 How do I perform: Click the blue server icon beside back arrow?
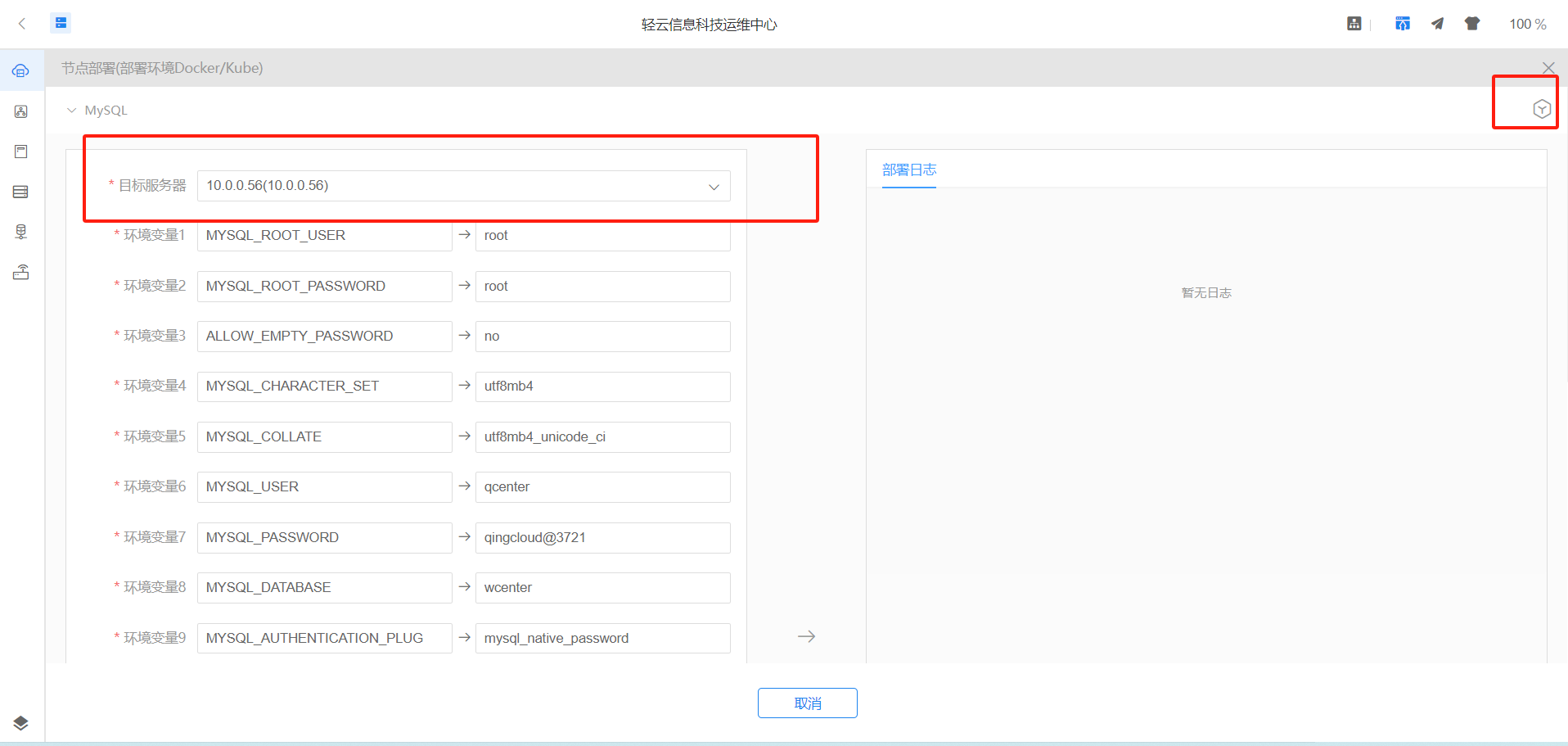(x=61, y=23)
